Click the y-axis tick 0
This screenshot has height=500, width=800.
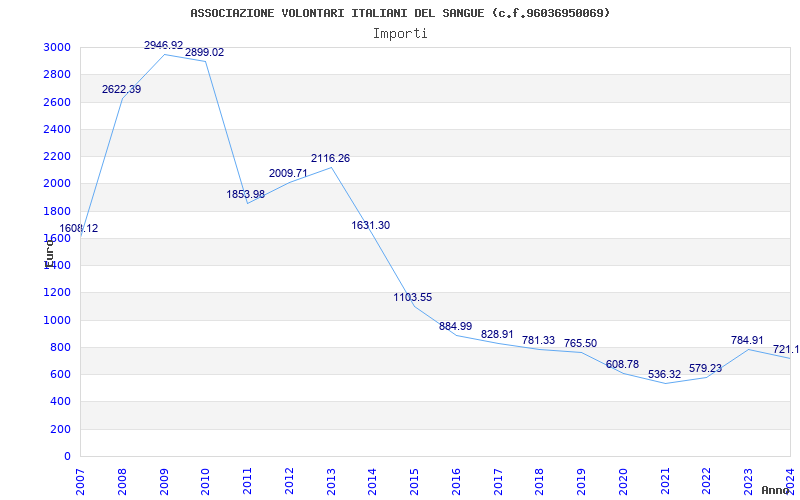click(x=68, y=457)
